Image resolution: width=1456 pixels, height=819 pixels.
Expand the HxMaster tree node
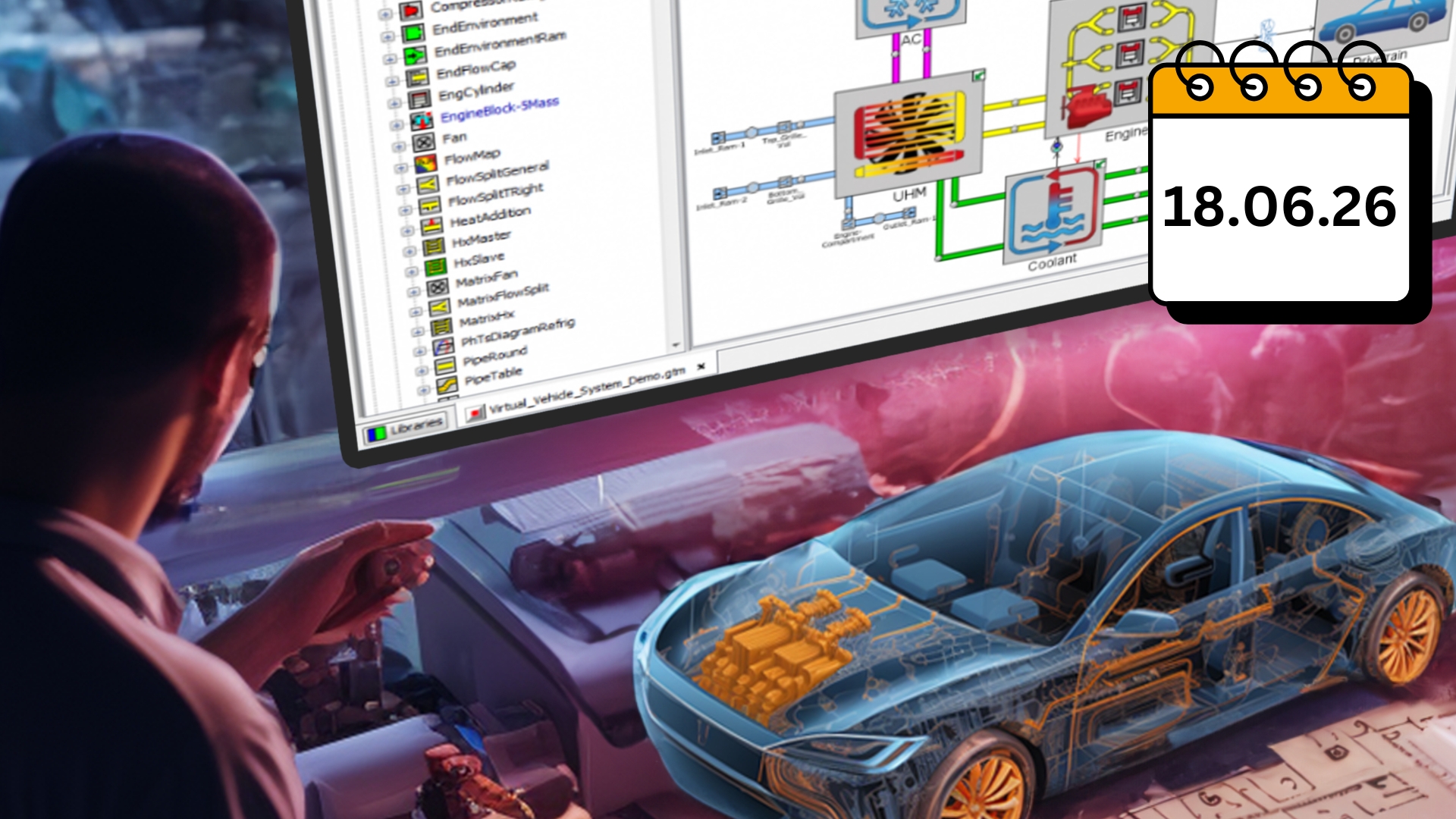(408, 250)
